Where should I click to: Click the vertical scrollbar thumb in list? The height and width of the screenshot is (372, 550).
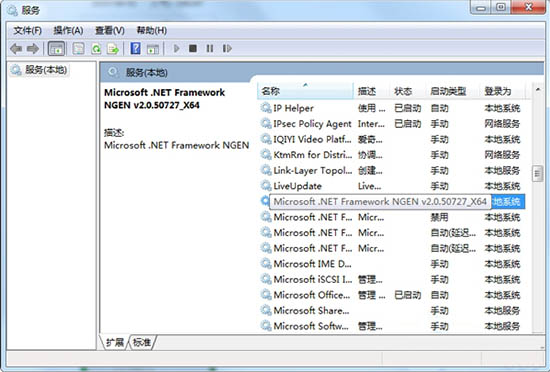tap(537, 173)
